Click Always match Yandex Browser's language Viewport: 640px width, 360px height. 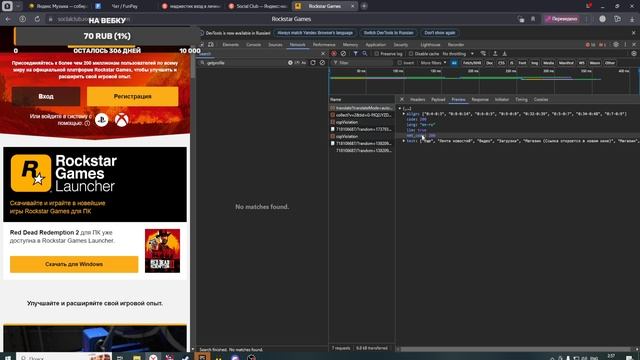pos(315,33)
